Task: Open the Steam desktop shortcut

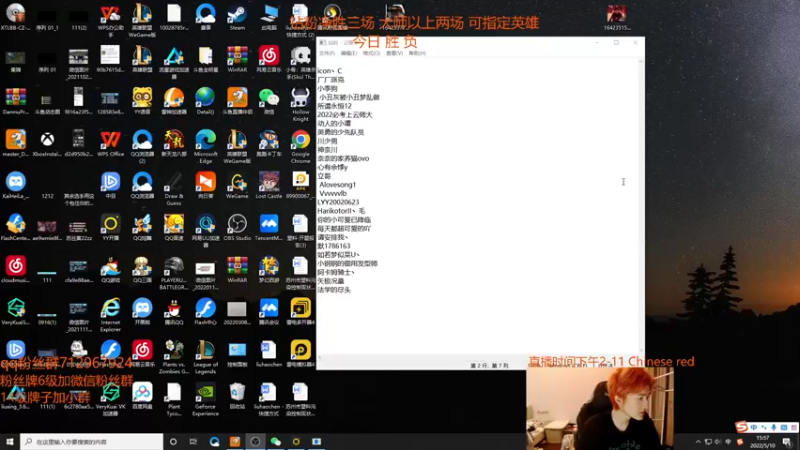Action: coord(237,17)
